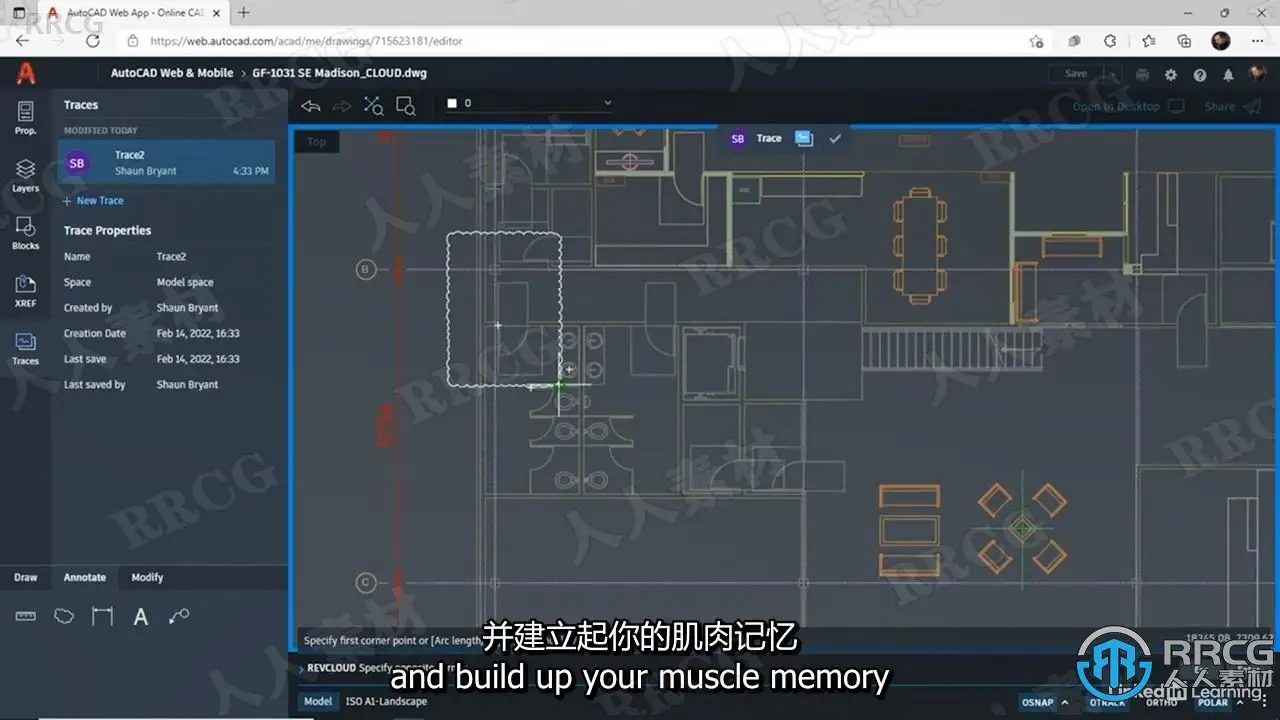
Task: Open the Layers panel icon
Action: (x=25, y=175)
